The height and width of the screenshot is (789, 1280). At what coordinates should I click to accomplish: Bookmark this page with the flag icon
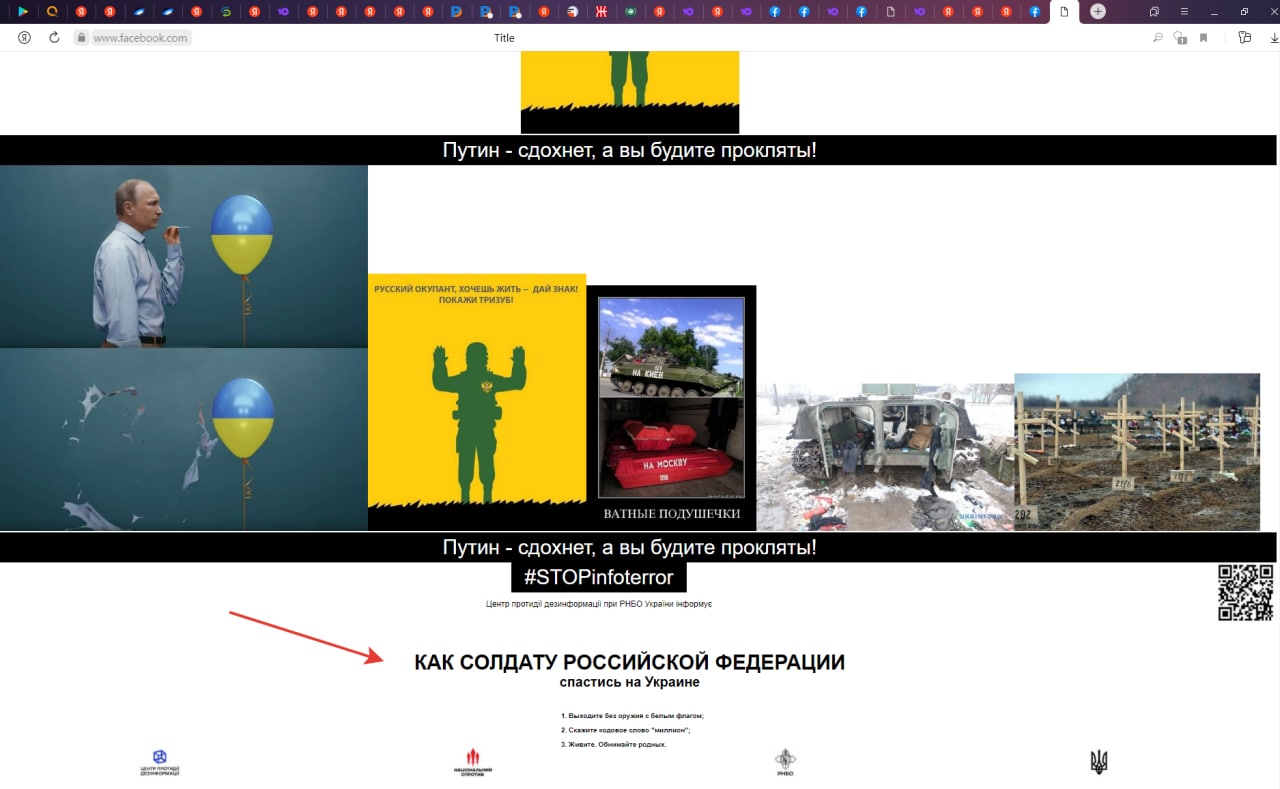pos(1204,38)
